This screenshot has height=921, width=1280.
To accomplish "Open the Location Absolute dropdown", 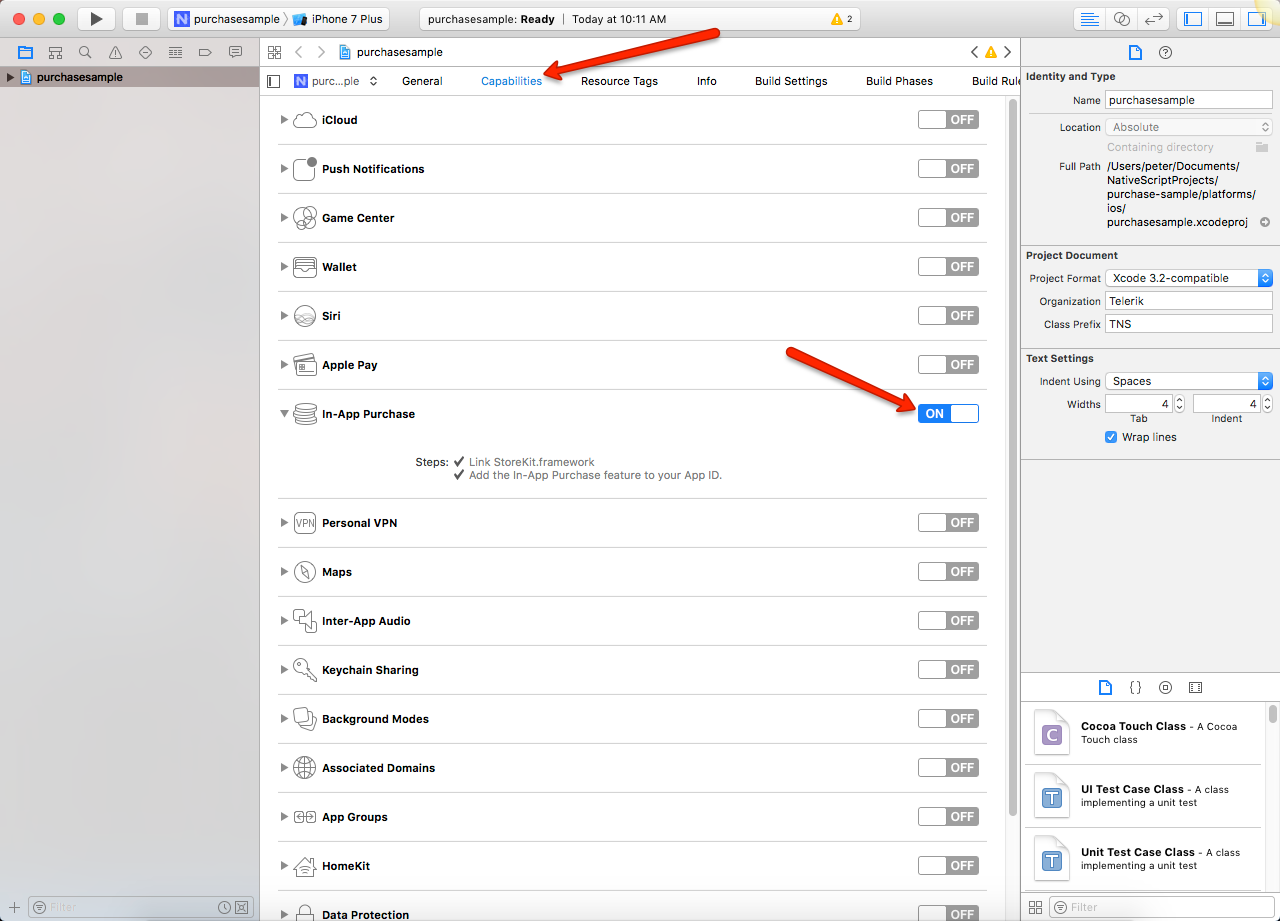I will 1189,127.
